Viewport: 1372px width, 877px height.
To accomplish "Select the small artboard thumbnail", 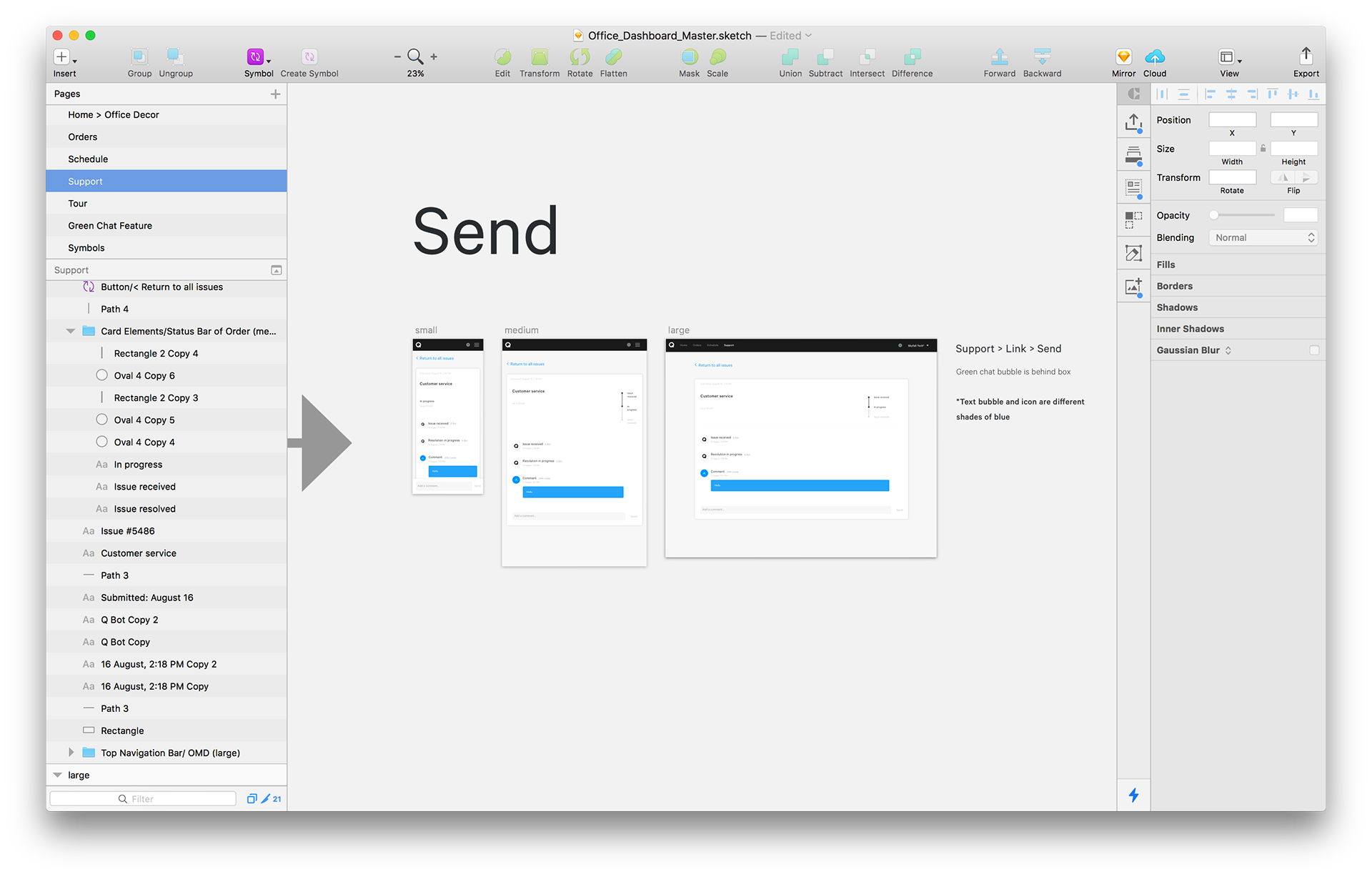I will [448, 416].
